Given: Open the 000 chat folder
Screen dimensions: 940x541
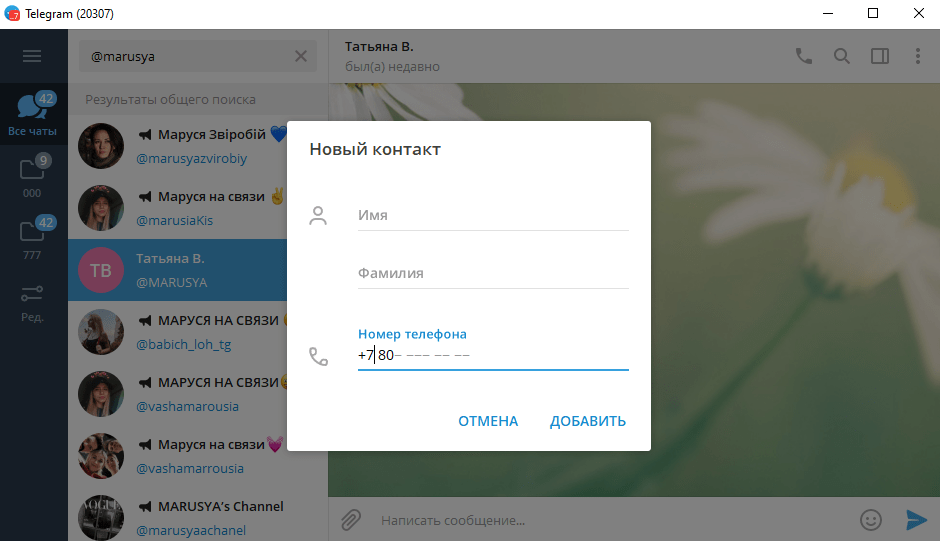Looking at the screenshot, I should [32, 177].
